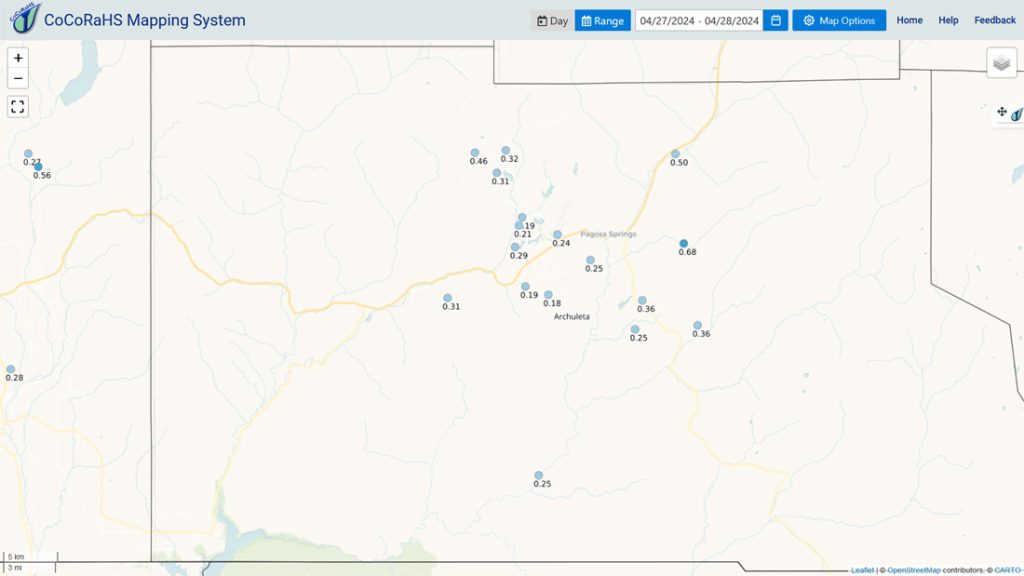Select the 0.50 station marker

(x=675, y=154)
